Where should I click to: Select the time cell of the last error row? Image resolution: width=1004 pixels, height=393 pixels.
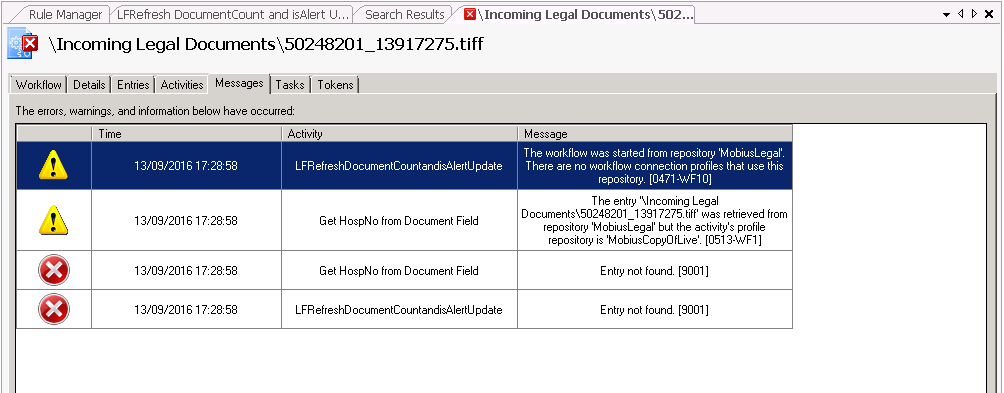click(x=186, y=310)
